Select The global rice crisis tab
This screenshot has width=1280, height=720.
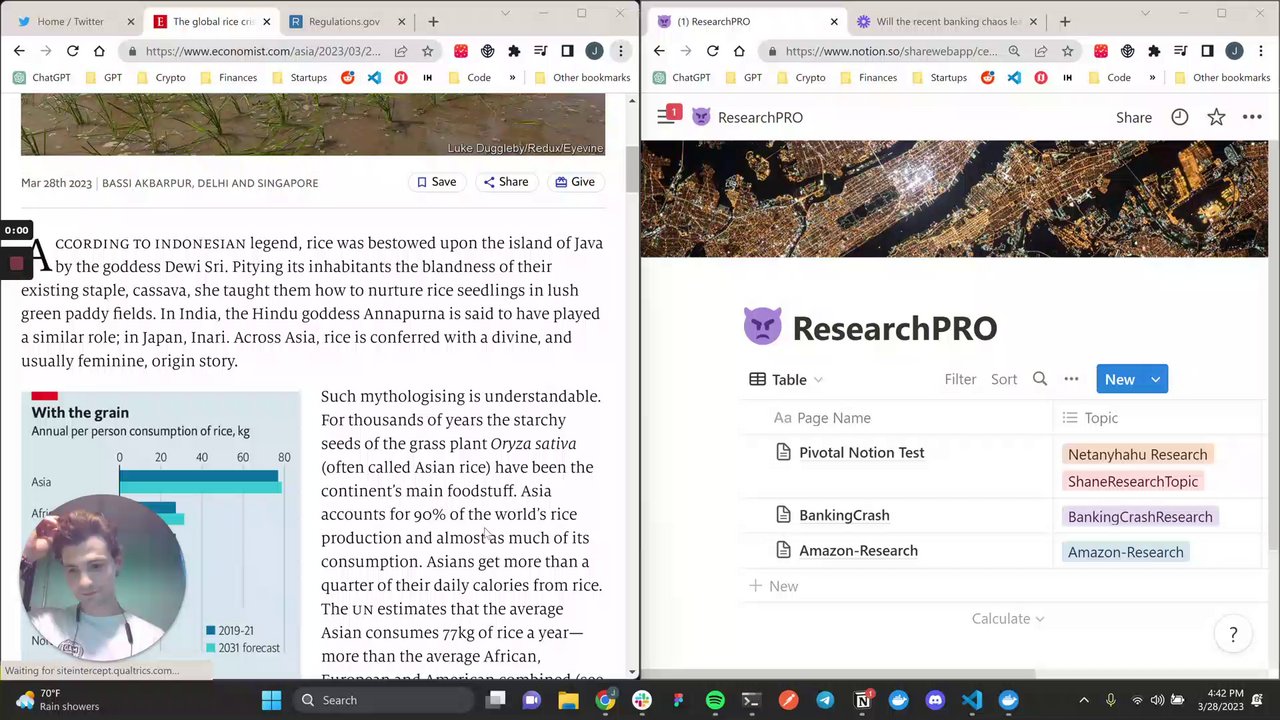point(210,21)
